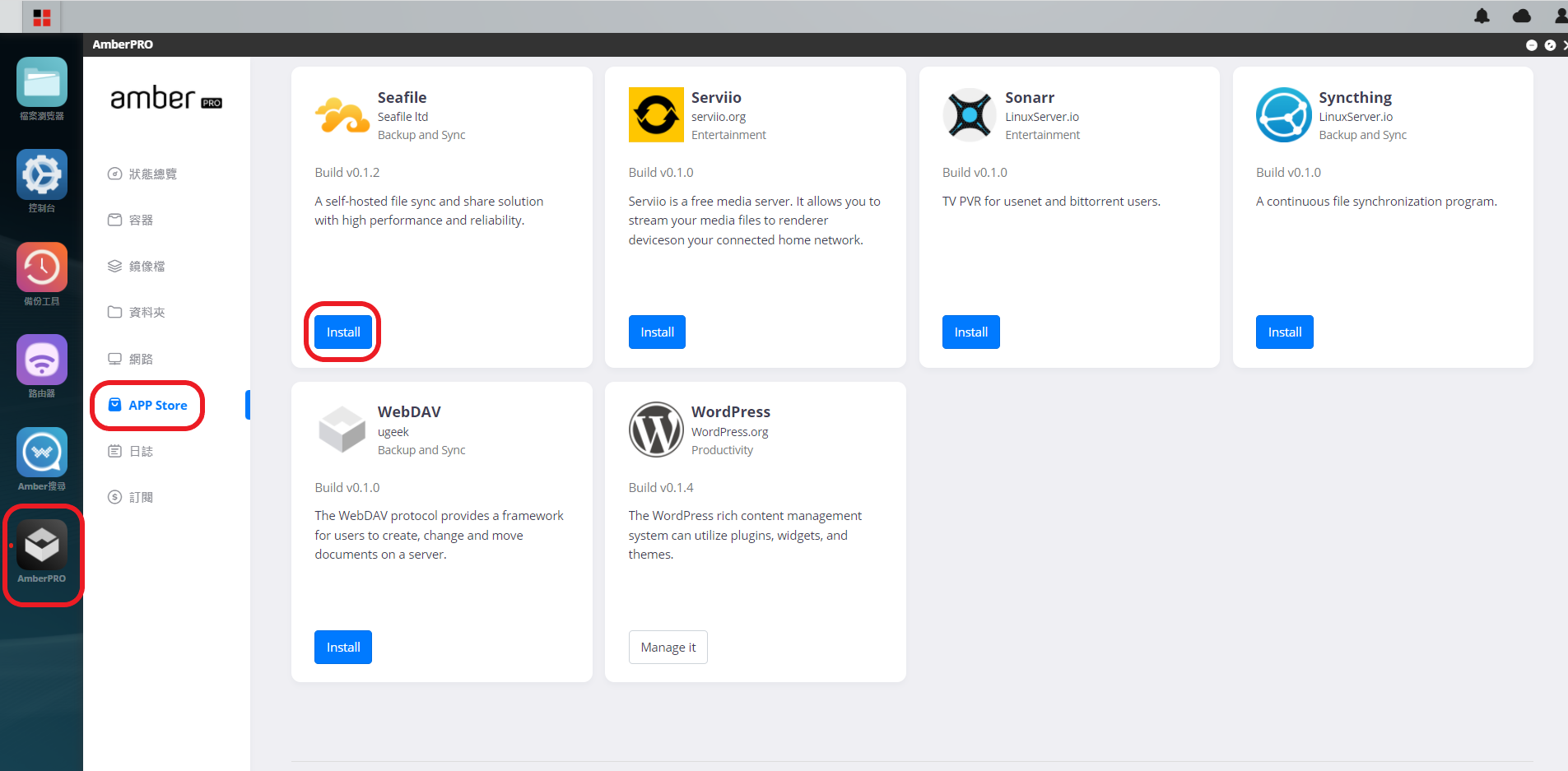Click the Sonarr title text
Screen dimensions: 1568x771
(x=1029, y=97)
